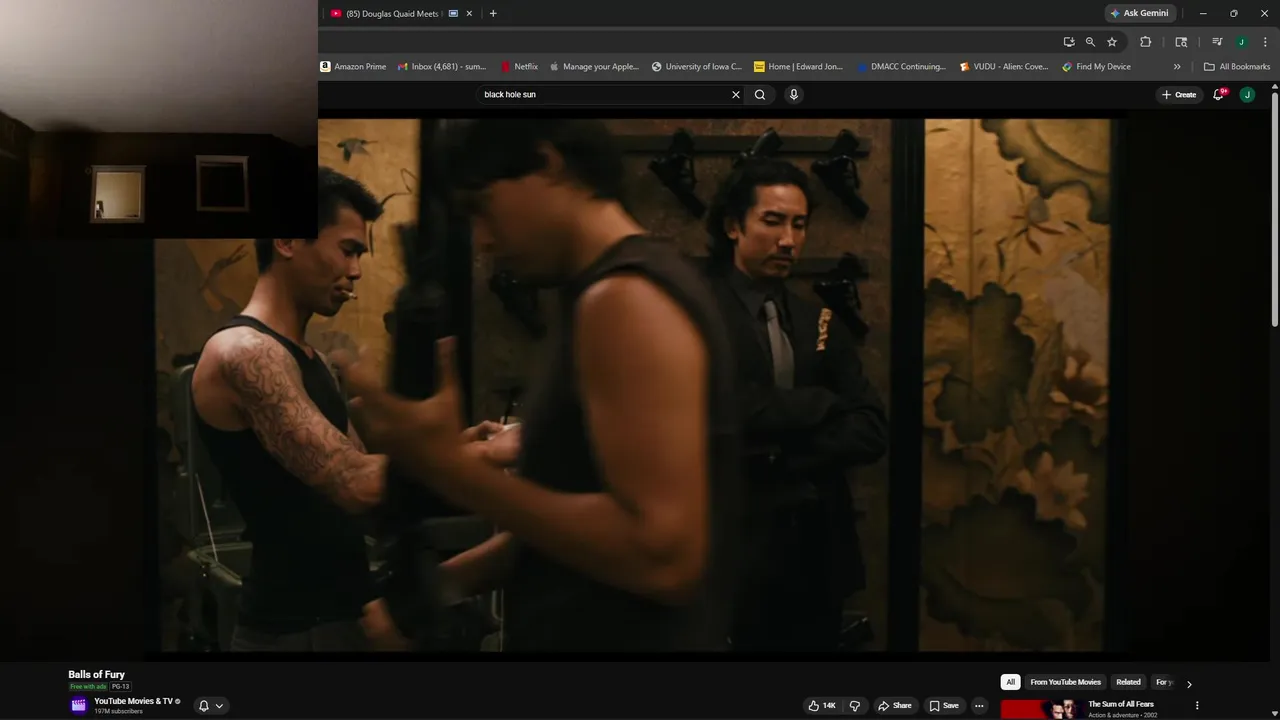Open the YouTube account avatar J
Image resolution: width=1280 pixels, height=720 pixels.
point(1247,95)
